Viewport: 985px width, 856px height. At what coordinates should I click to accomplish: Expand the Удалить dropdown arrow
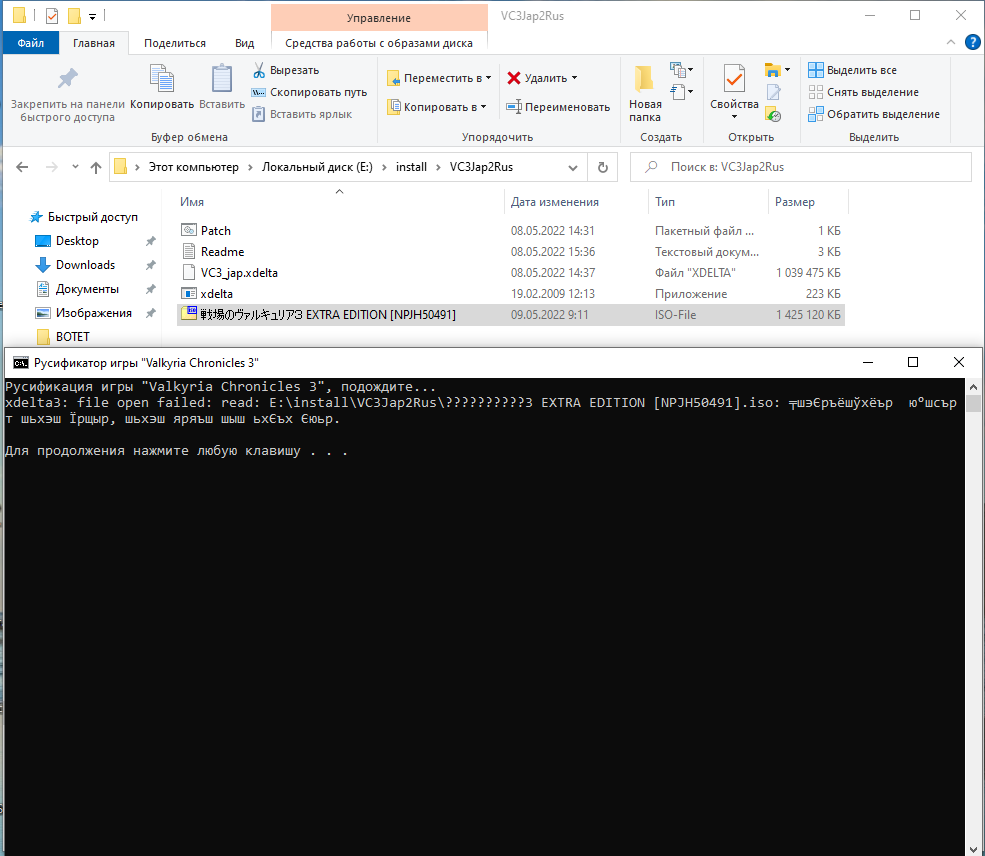pos(574,78)
